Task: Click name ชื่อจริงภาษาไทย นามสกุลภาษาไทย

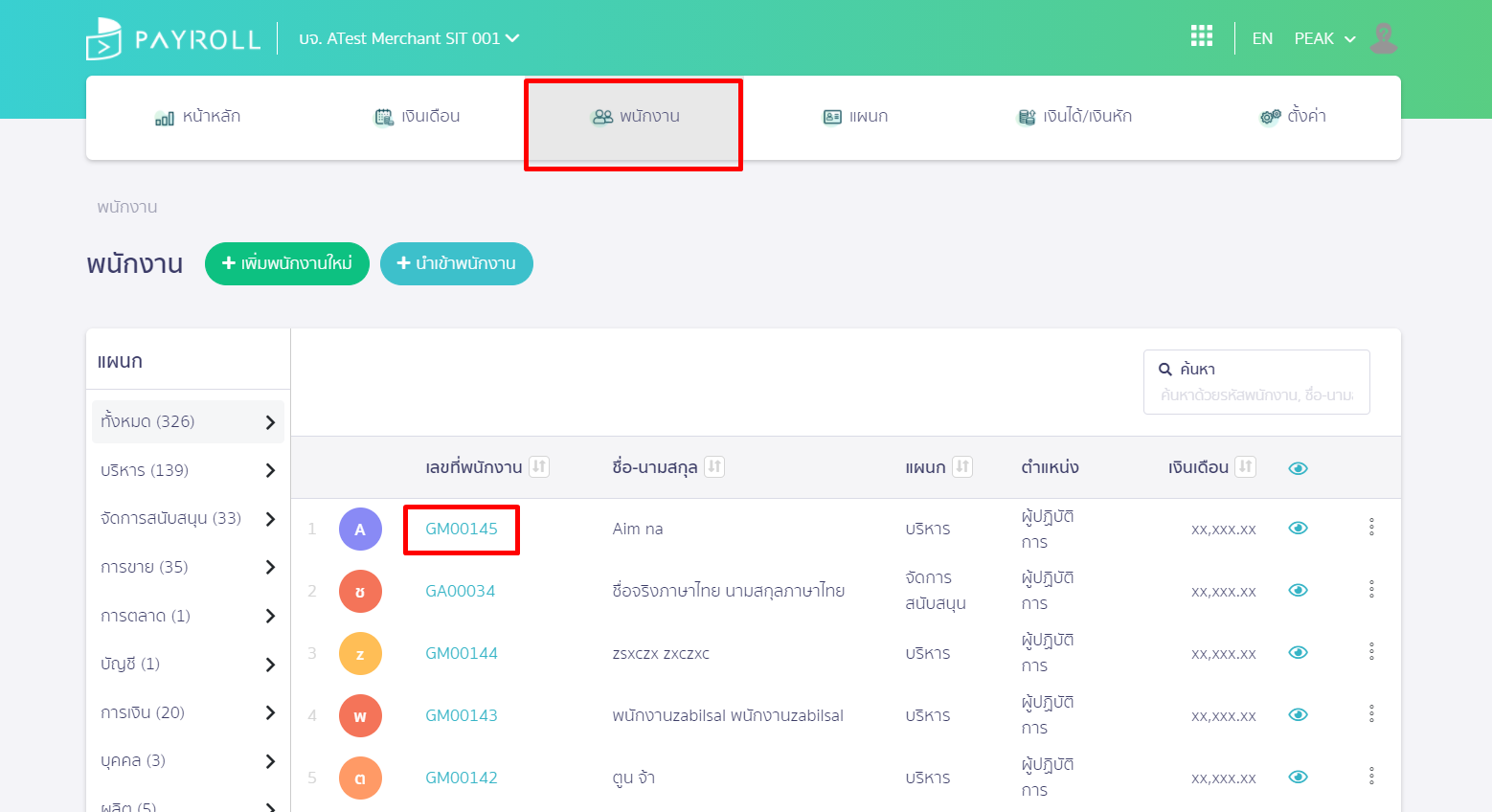Action: point(729,591)
